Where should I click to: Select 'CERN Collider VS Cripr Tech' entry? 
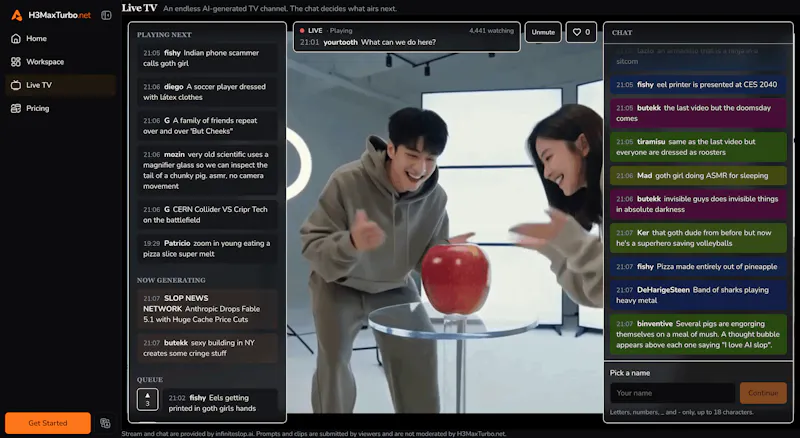pos(207,214)
